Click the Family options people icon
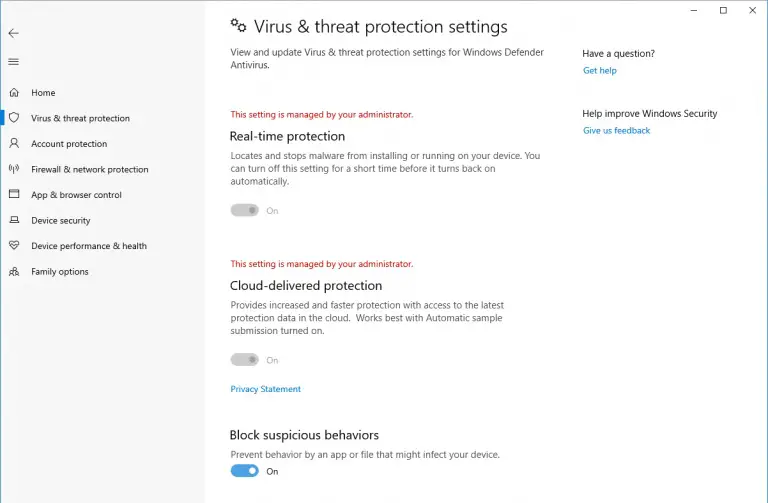This screenshot has height=503, width=768. pyautogui.click(x=14, y=271)
